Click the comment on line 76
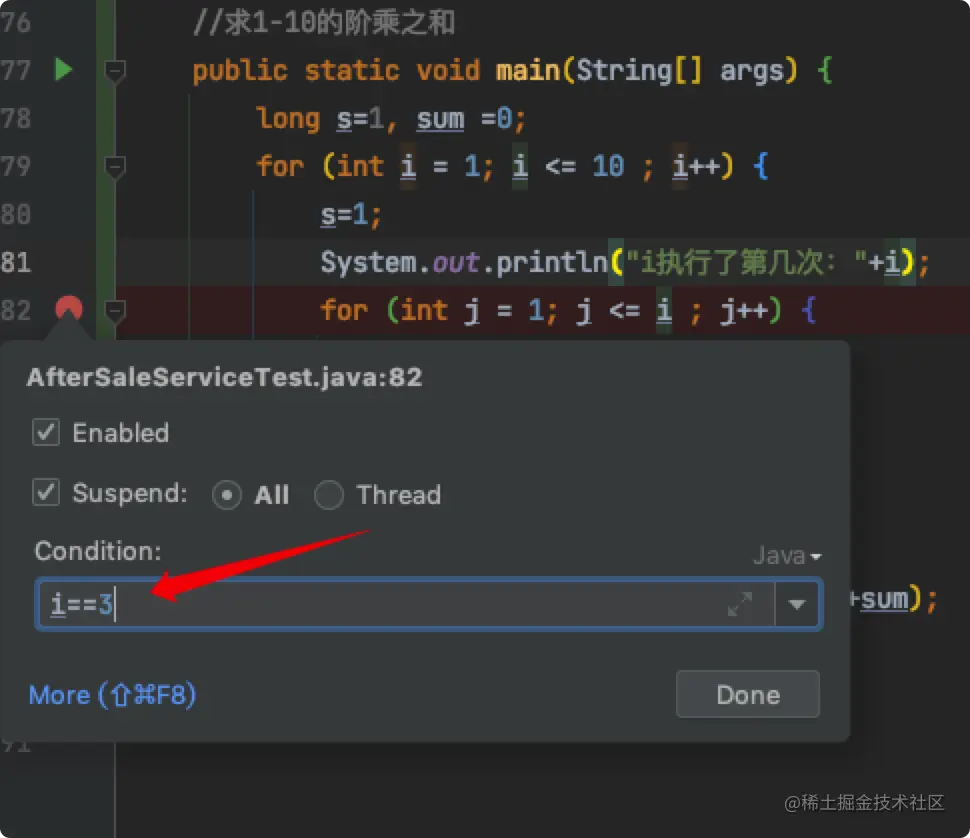Screen dimensions: 970x838 324,22
